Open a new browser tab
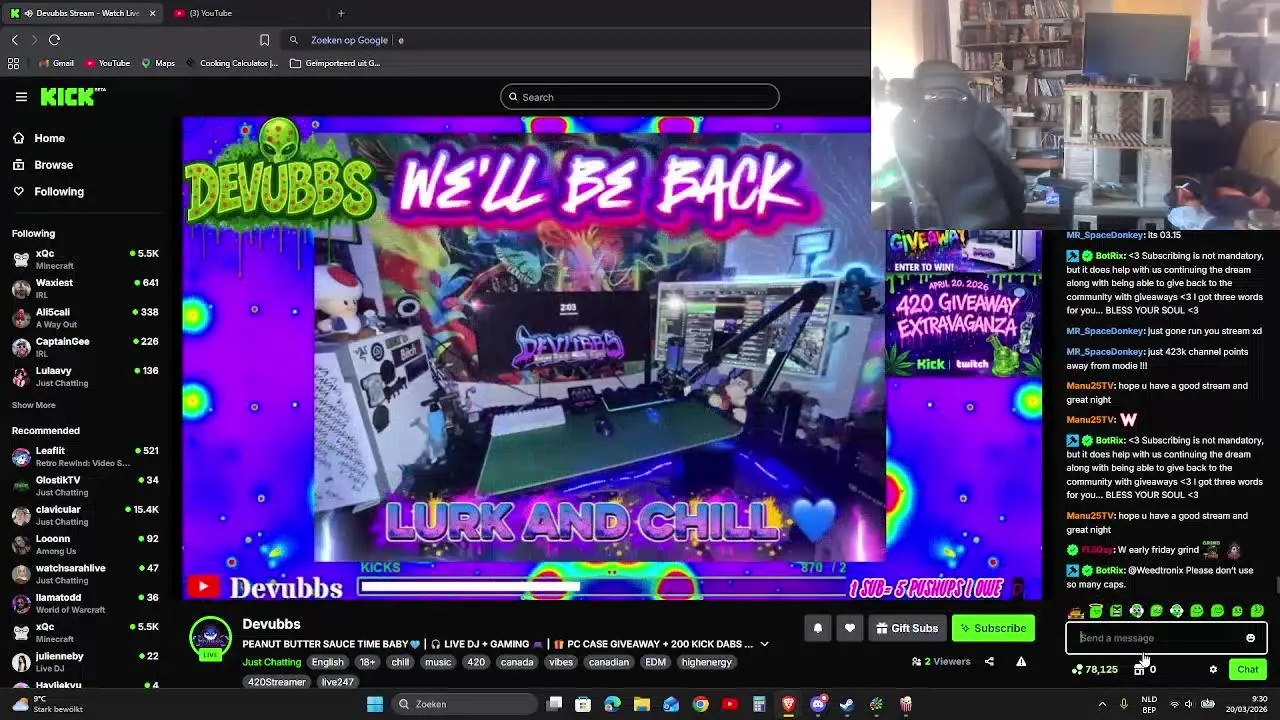 (341, 13)
